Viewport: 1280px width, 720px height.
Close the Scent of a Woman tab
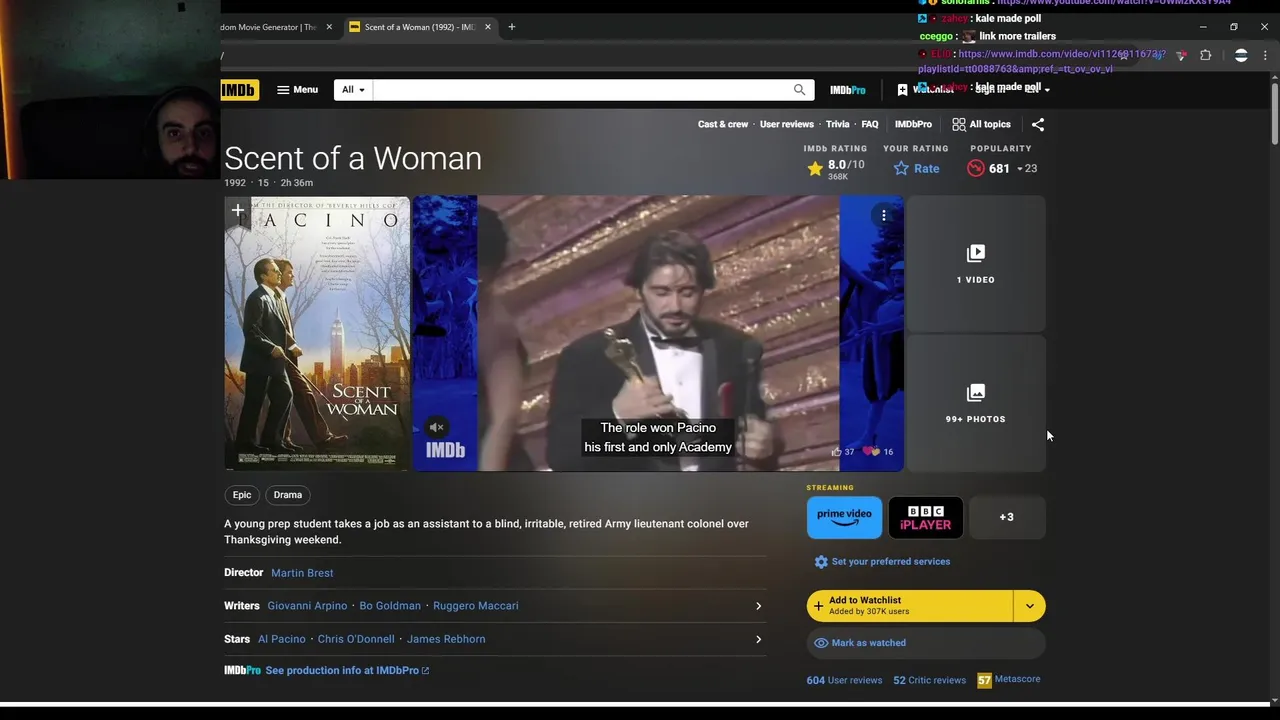(488, 27)
